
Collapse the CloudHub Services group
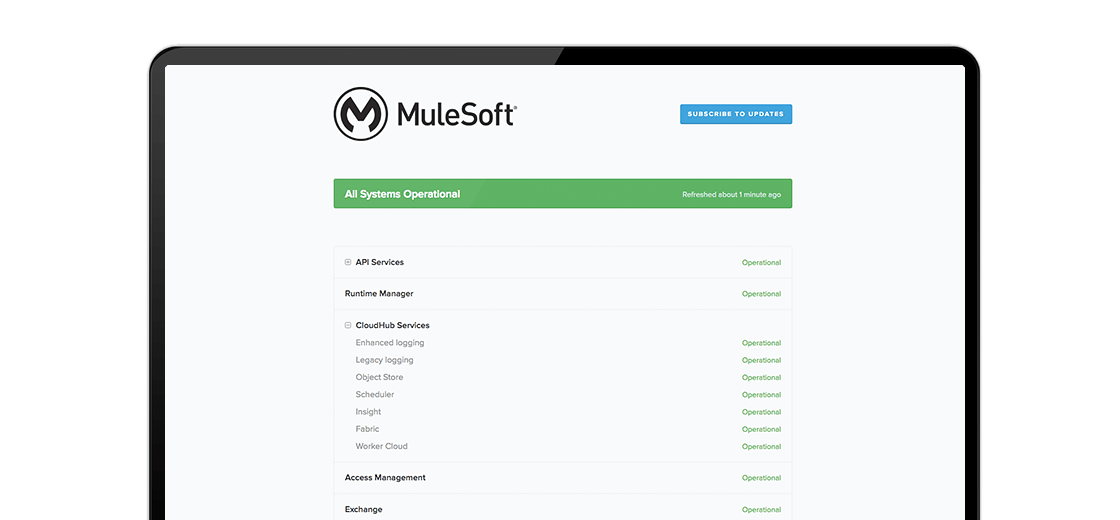click(x=348, y=325)
